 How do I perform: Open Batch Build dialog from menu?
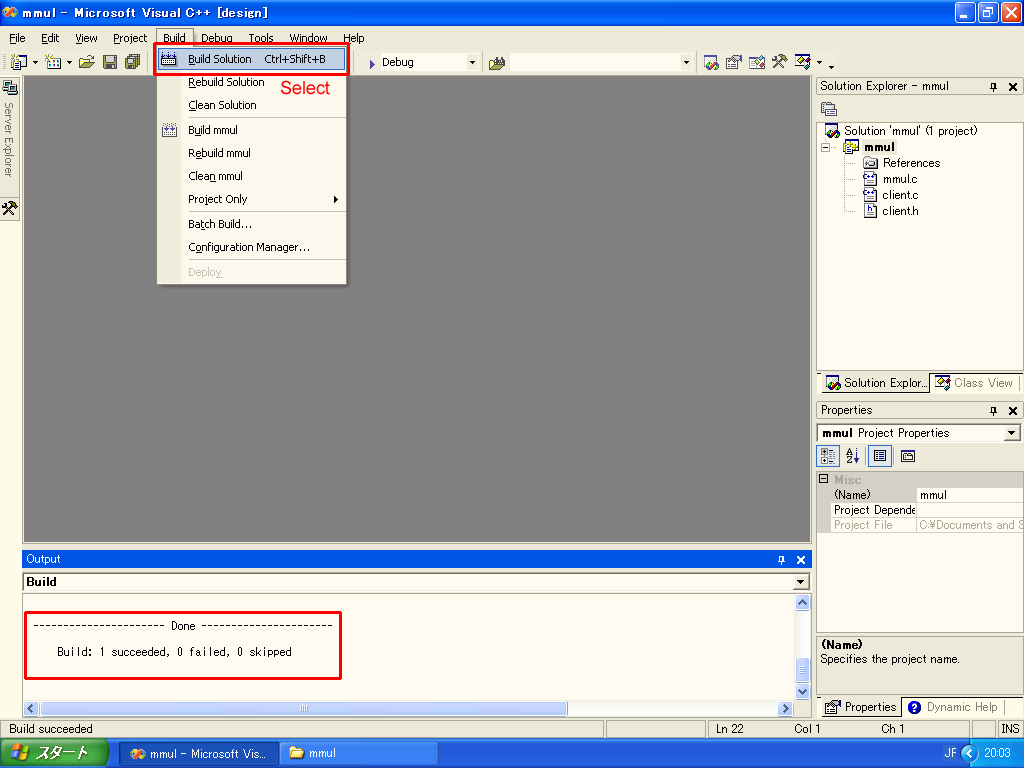pyautogui.click(x=251, y=224)
